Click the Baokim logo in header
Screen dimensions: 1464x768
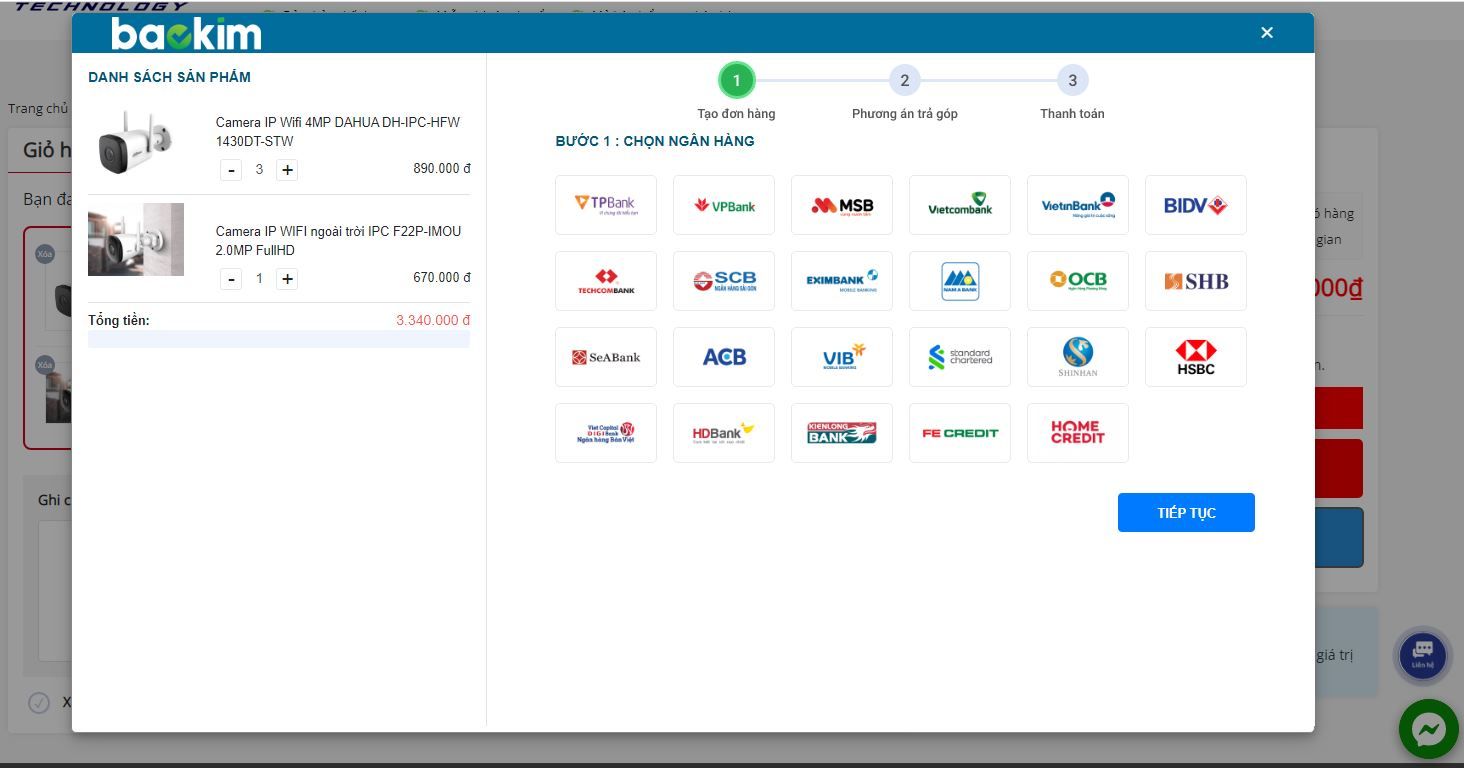click(x=186, y=33)
